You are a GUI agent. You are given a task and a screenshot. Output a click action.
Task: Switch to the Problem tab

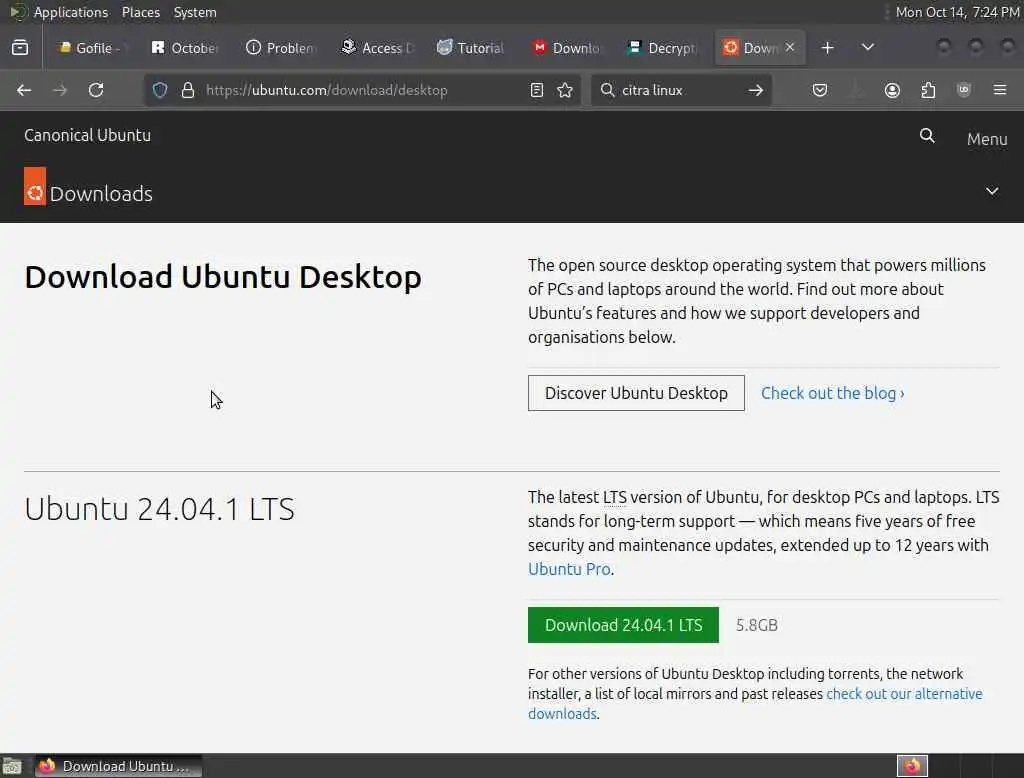pyautogui.click(x=280, y=48)
